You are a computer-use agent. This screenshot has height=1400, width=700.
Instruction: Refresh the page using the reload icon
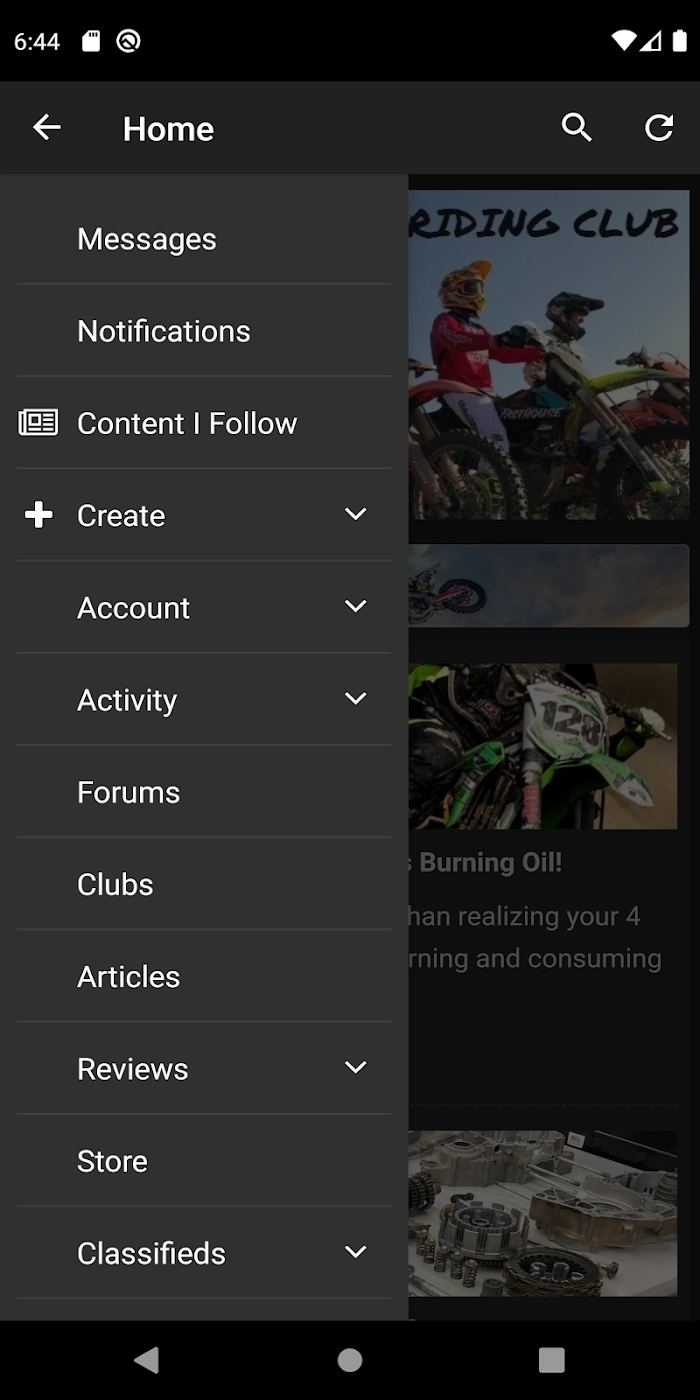(659, 128)
